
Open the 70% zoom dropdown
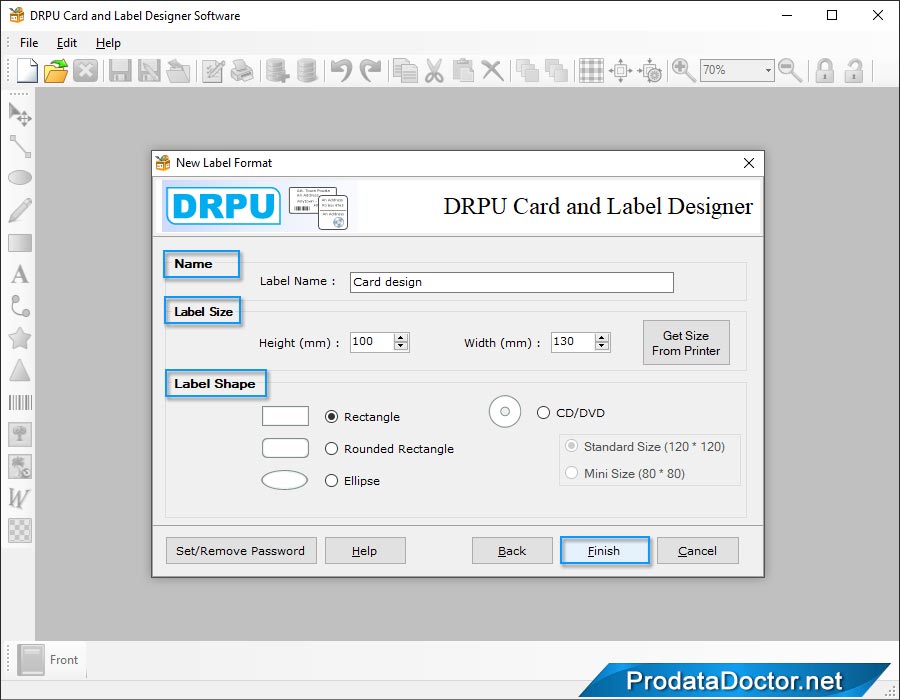[768, 71]
